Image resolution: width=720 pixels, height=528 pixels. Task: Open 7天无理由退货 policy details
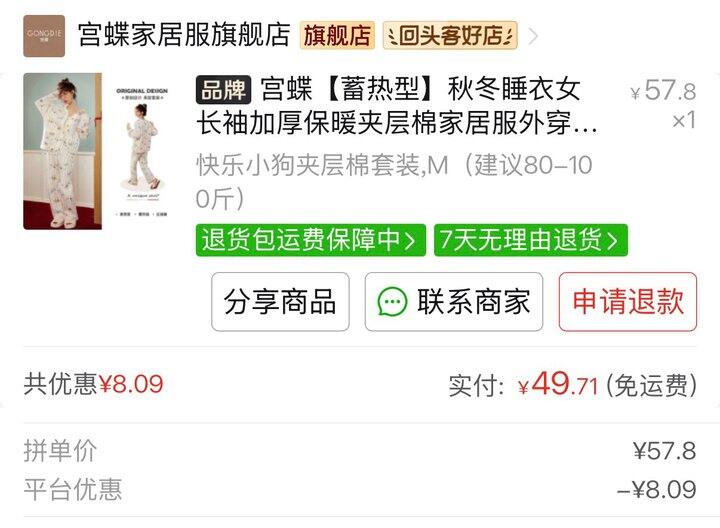click(530, 240)
